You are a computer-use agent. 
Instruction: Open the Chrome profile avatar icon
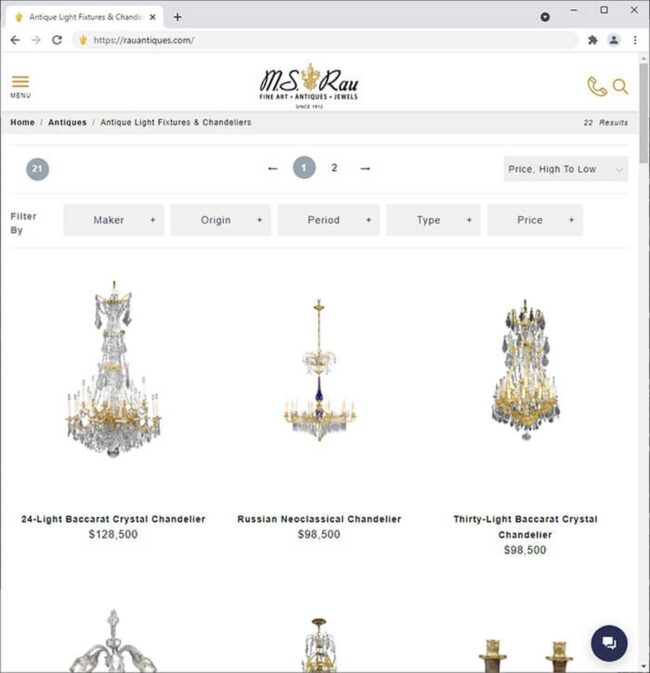click(x=614, y=40)
